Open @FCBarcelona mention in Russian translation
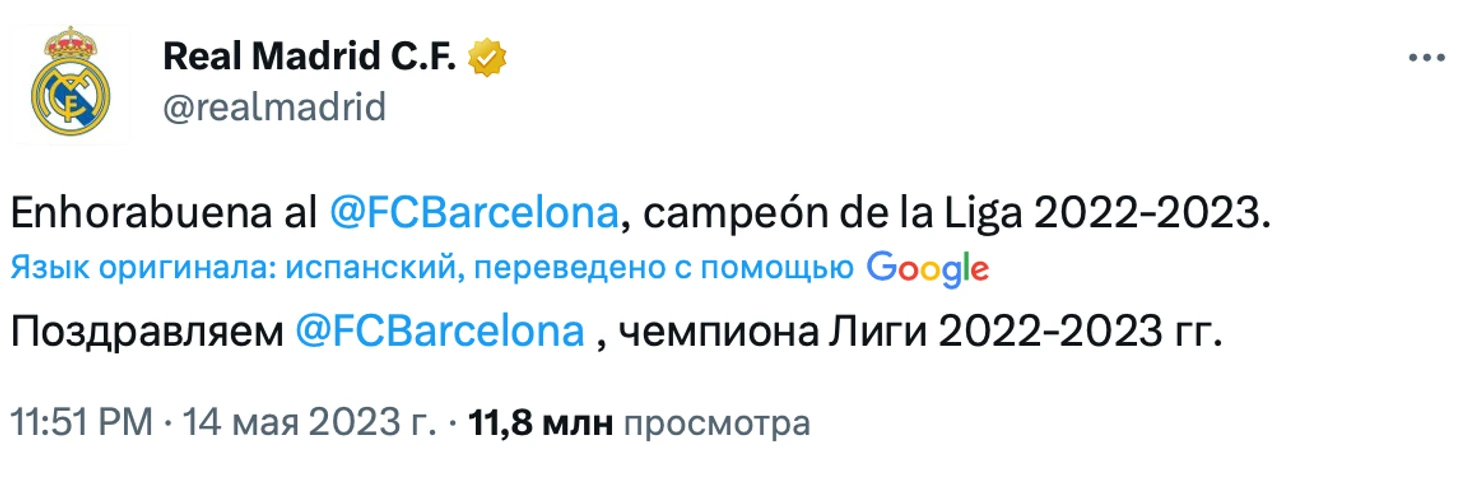The width and height of the screenshot is (1460, 482). [440, 332]
